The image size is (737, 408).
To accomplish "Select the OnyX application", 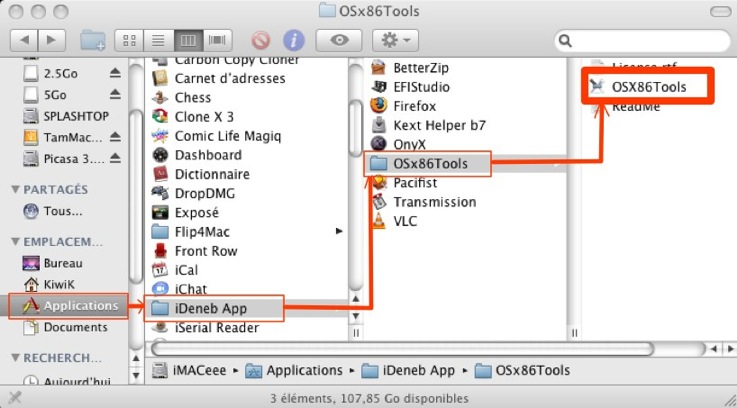I will tap(398, 144).
